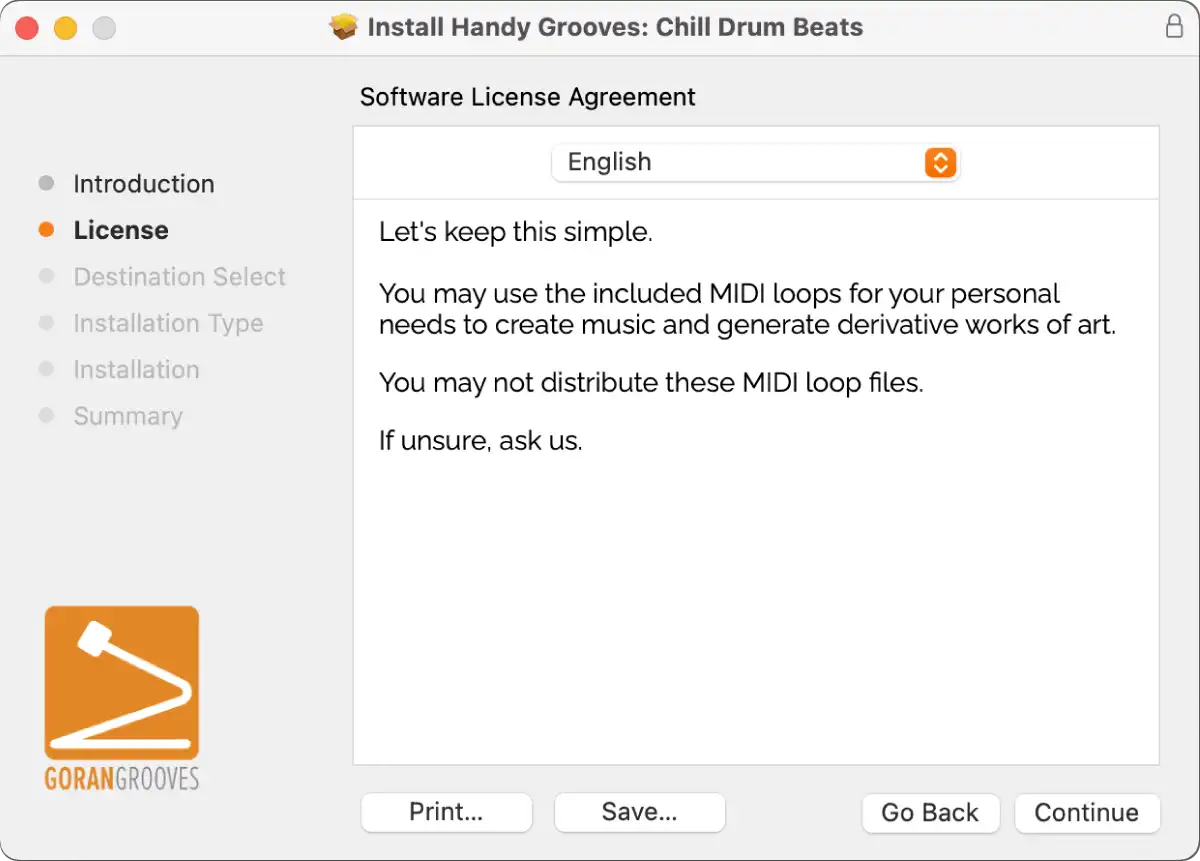Select the License step in sidebar
This screenshot has height=861, width=1200.
(121, 230)
